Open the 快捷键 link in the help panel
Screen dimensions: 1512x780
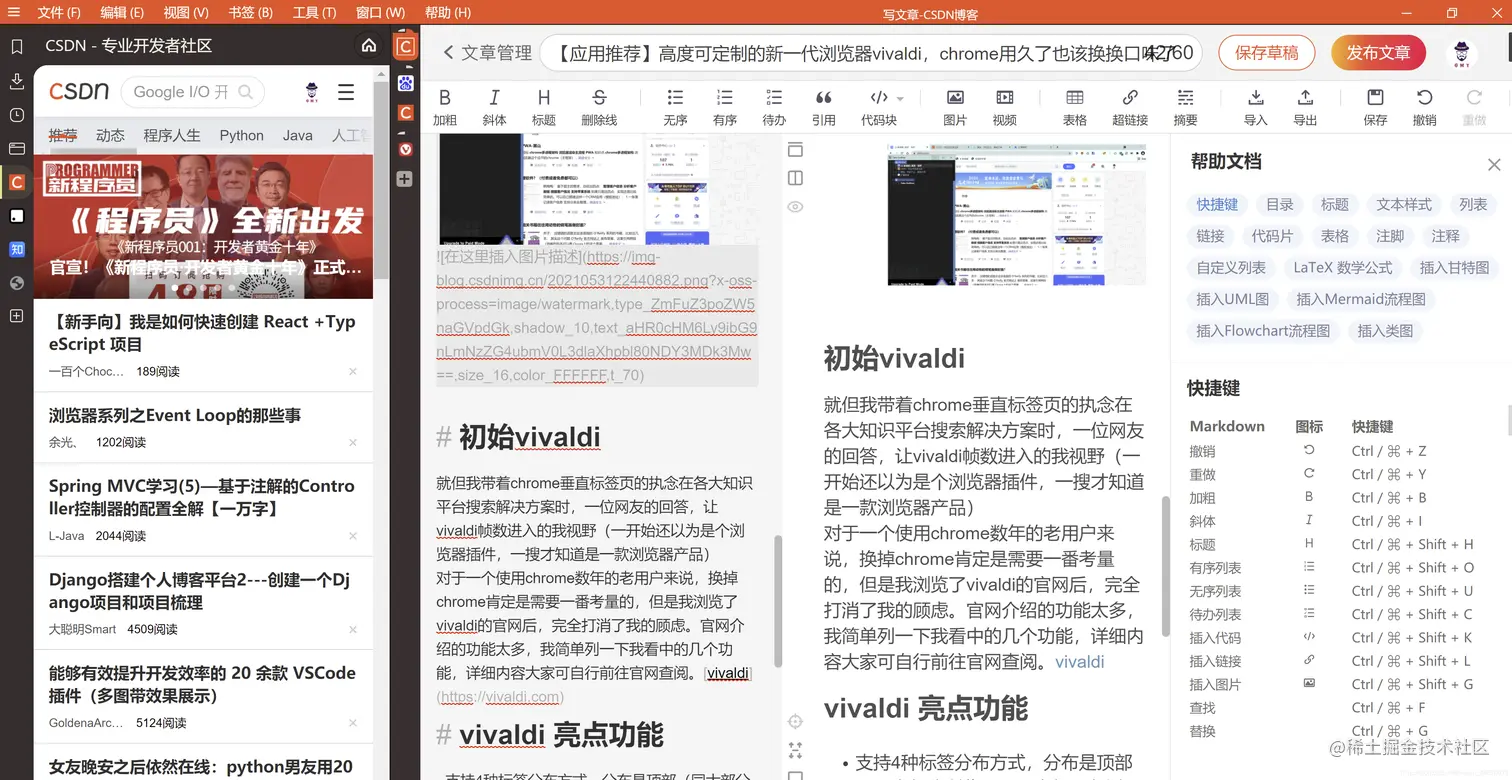pos(1217,204)
